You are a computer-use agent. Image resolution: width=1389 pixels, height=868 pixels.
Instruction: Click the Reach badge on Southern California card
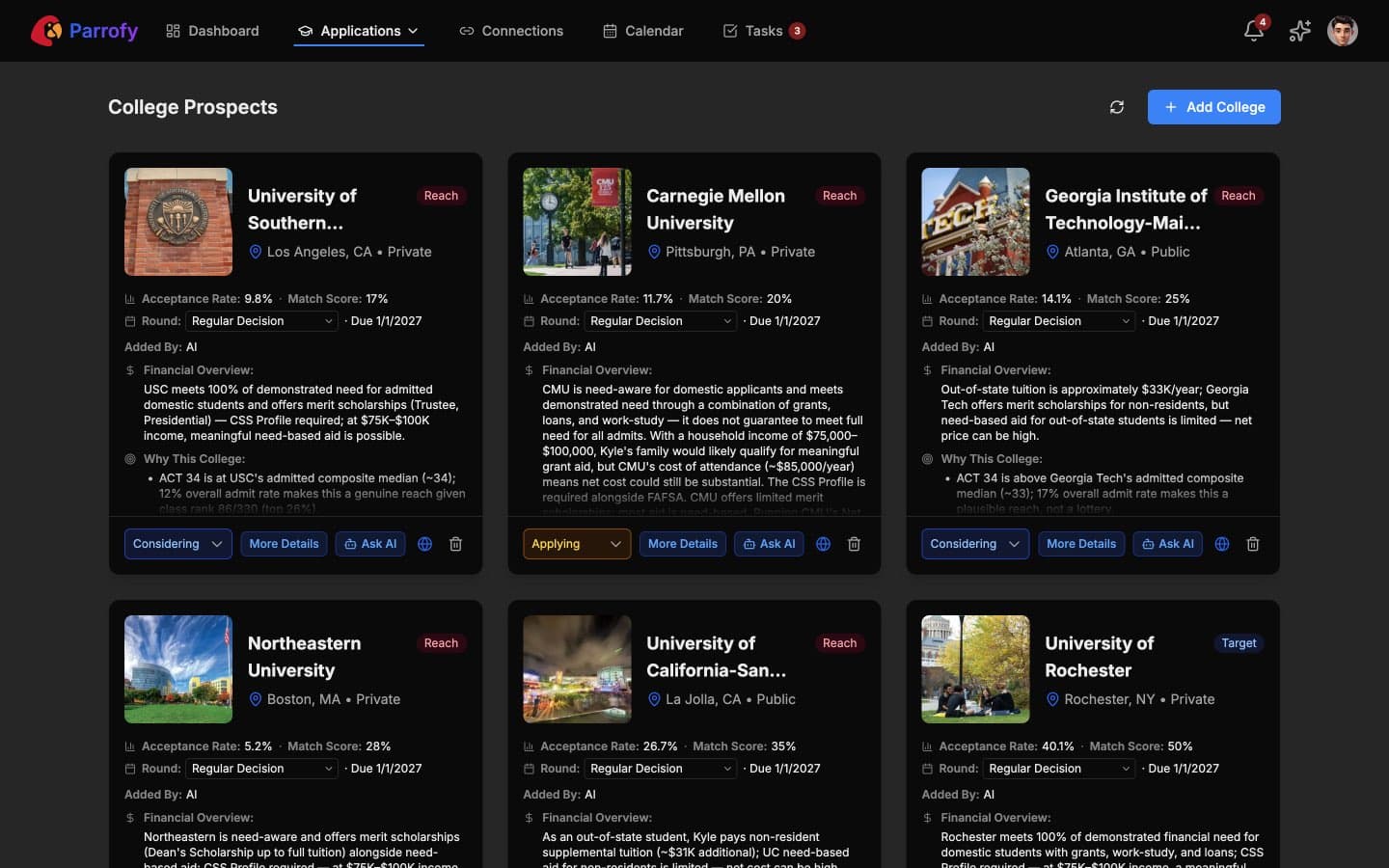click(441, 196)
